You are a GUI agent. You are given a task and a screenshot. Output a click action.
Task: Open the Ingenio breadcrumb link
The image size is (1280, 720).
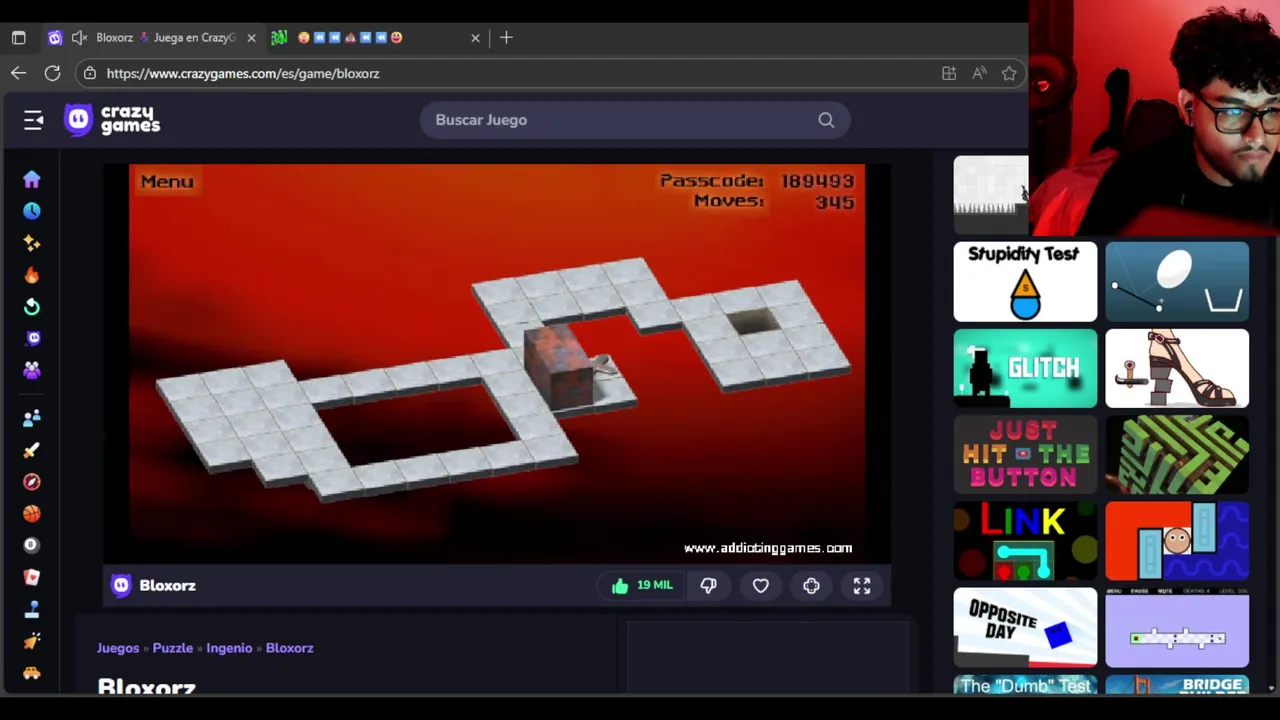click(x=229, y=648)
